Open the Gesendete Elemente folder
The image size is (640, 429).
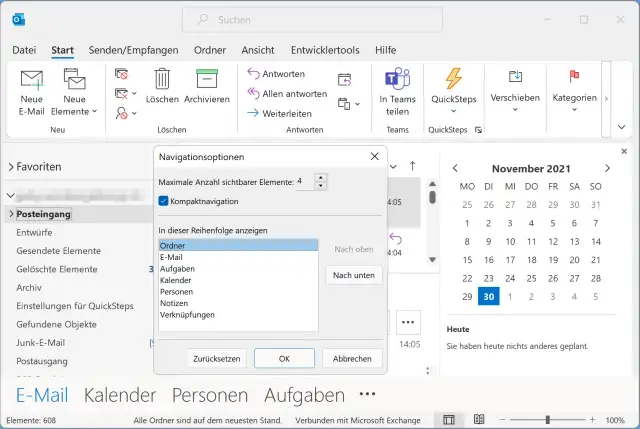tap(58, 251)
